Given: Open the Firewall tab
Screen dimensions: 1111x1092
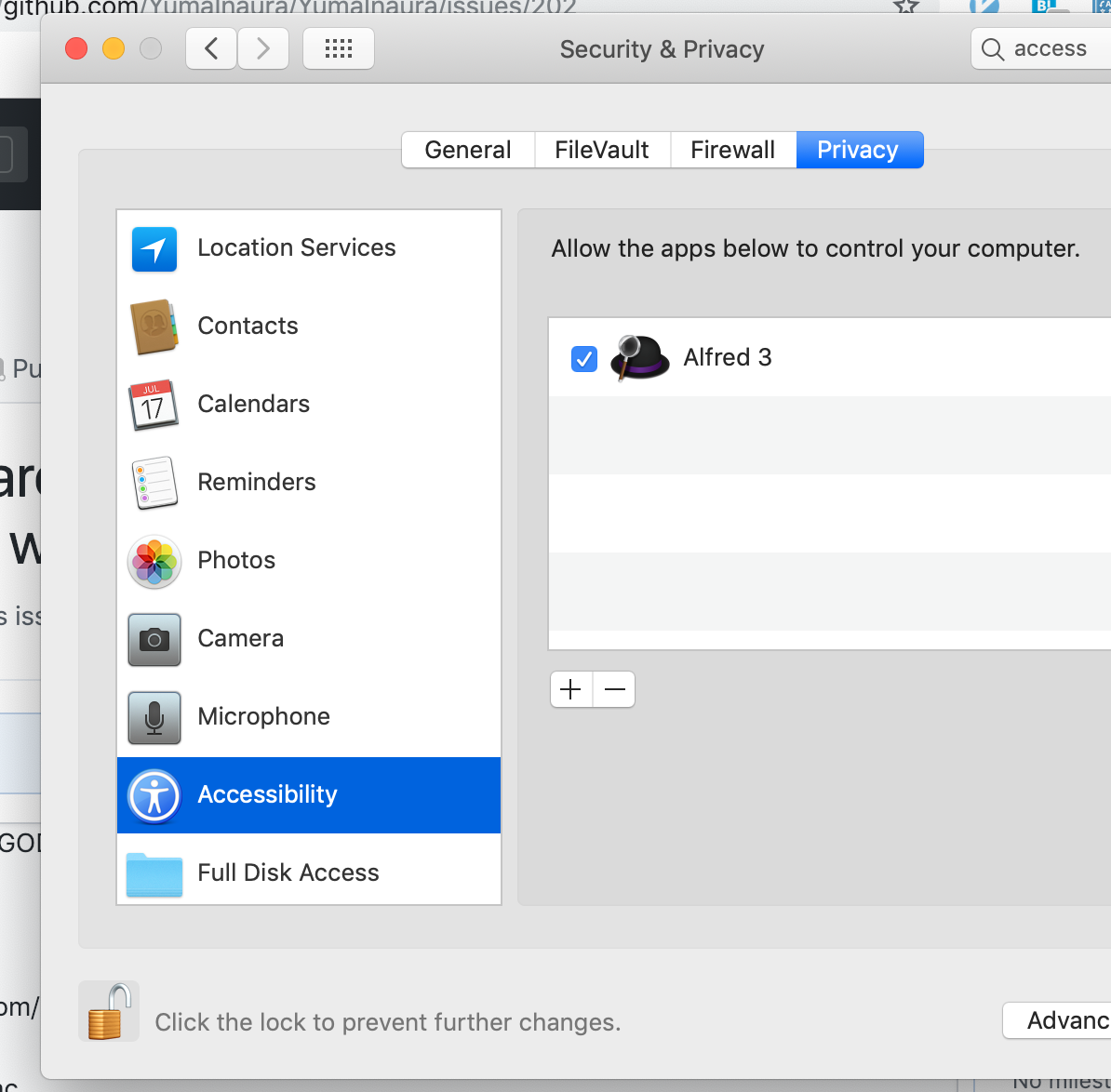Looking at the screenshot, I should pos(732,150).
